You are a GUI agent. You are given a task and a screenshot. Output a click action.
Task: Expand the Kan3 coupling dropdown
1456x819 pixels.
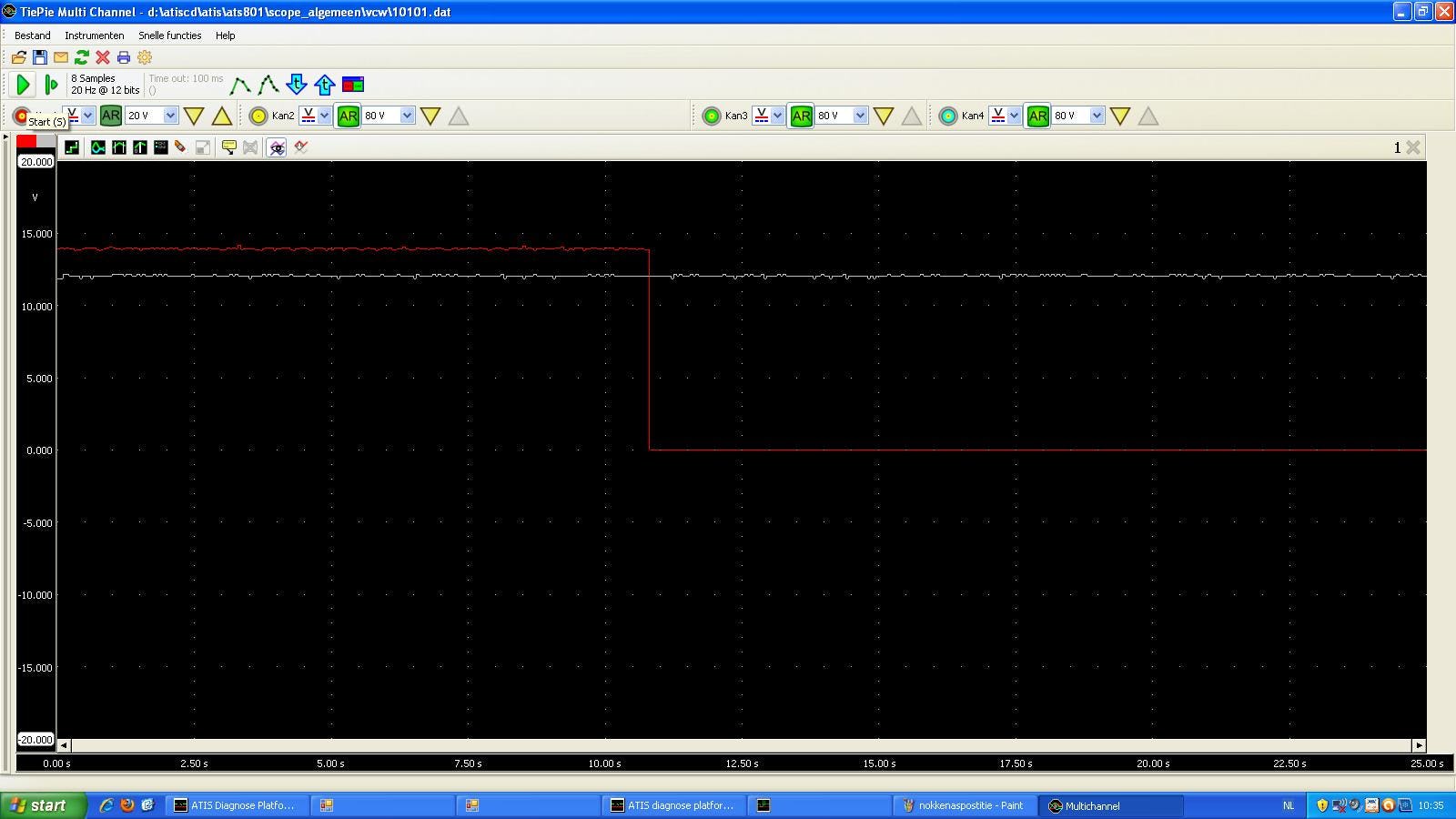[x=777, y=116]
